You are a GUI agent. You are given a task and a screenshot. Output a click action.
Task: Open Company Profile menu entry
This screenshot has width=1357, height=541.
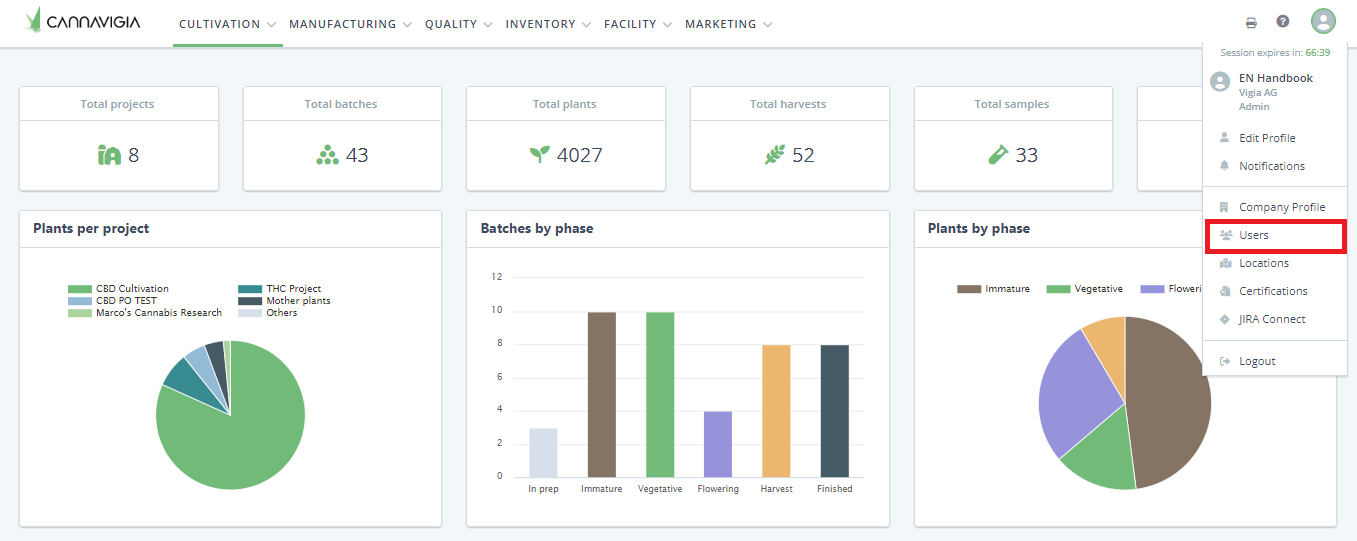[1281, 207]
